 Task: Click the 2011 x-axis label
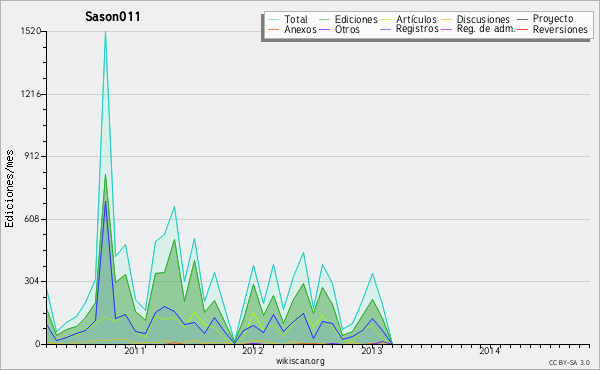(135, 350)
